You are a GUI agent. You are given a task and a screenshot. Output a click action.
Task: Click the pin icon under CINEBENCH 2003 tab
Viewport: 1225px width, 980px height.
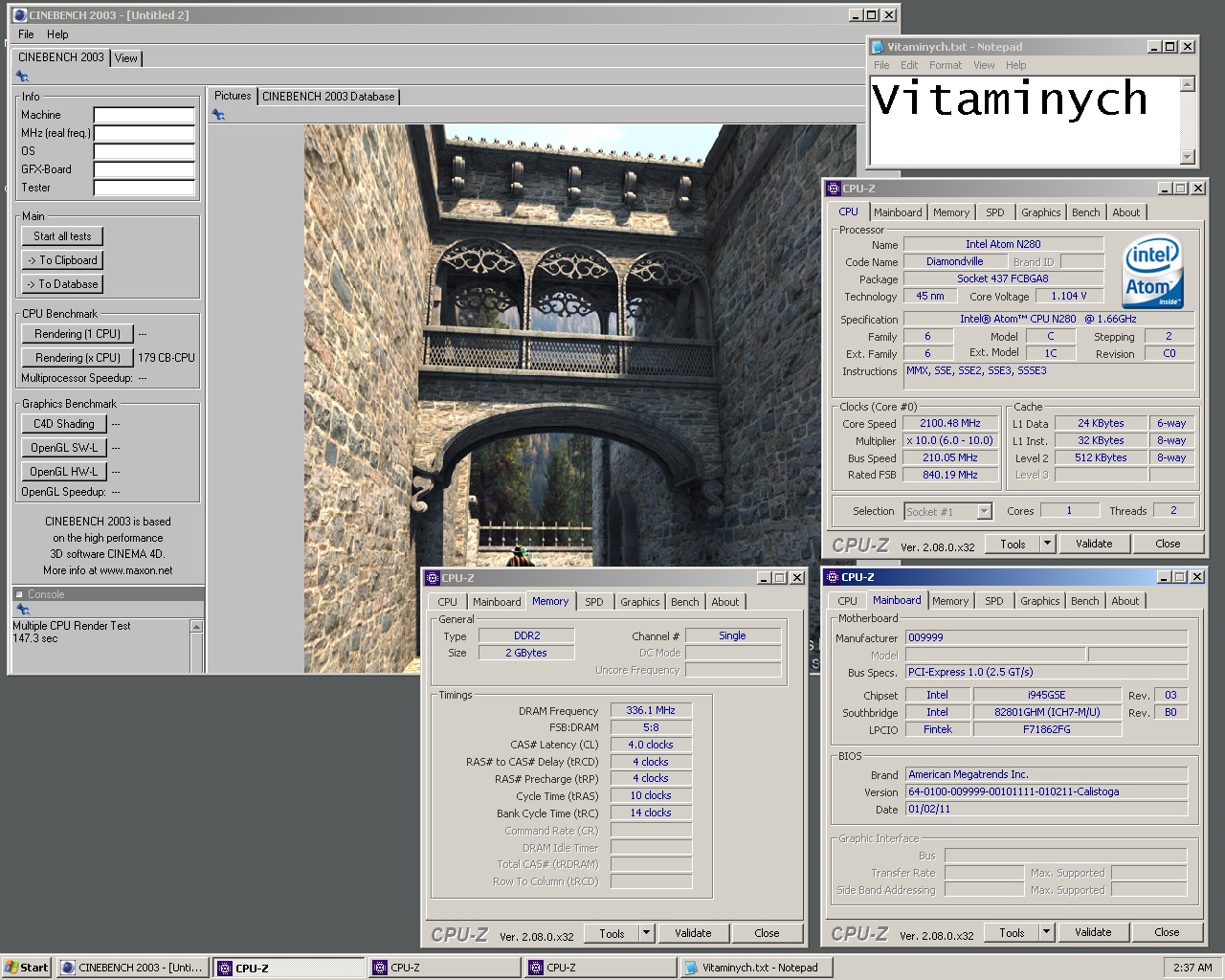22,77
